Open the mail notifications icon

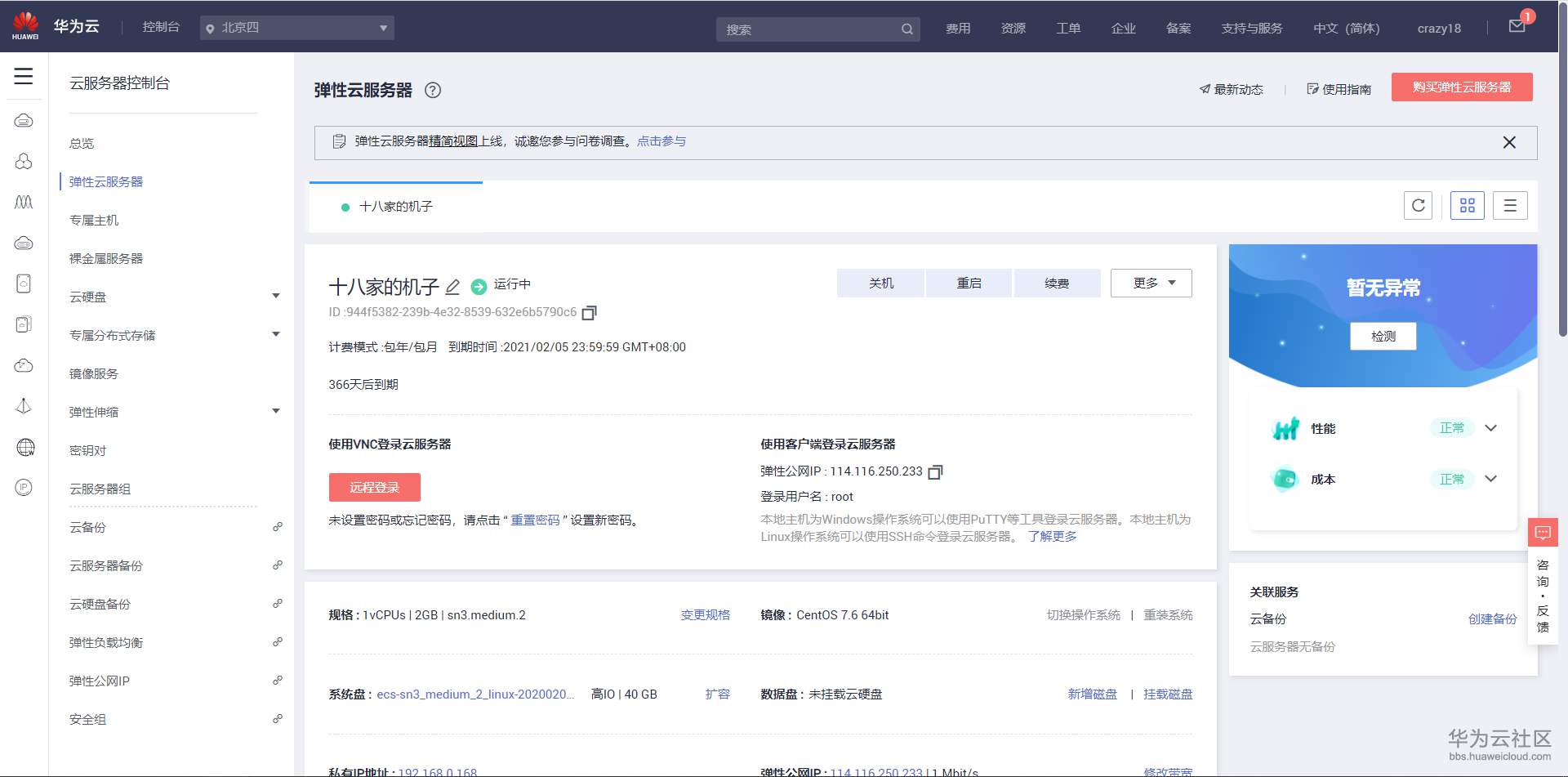pos(1517,26)
